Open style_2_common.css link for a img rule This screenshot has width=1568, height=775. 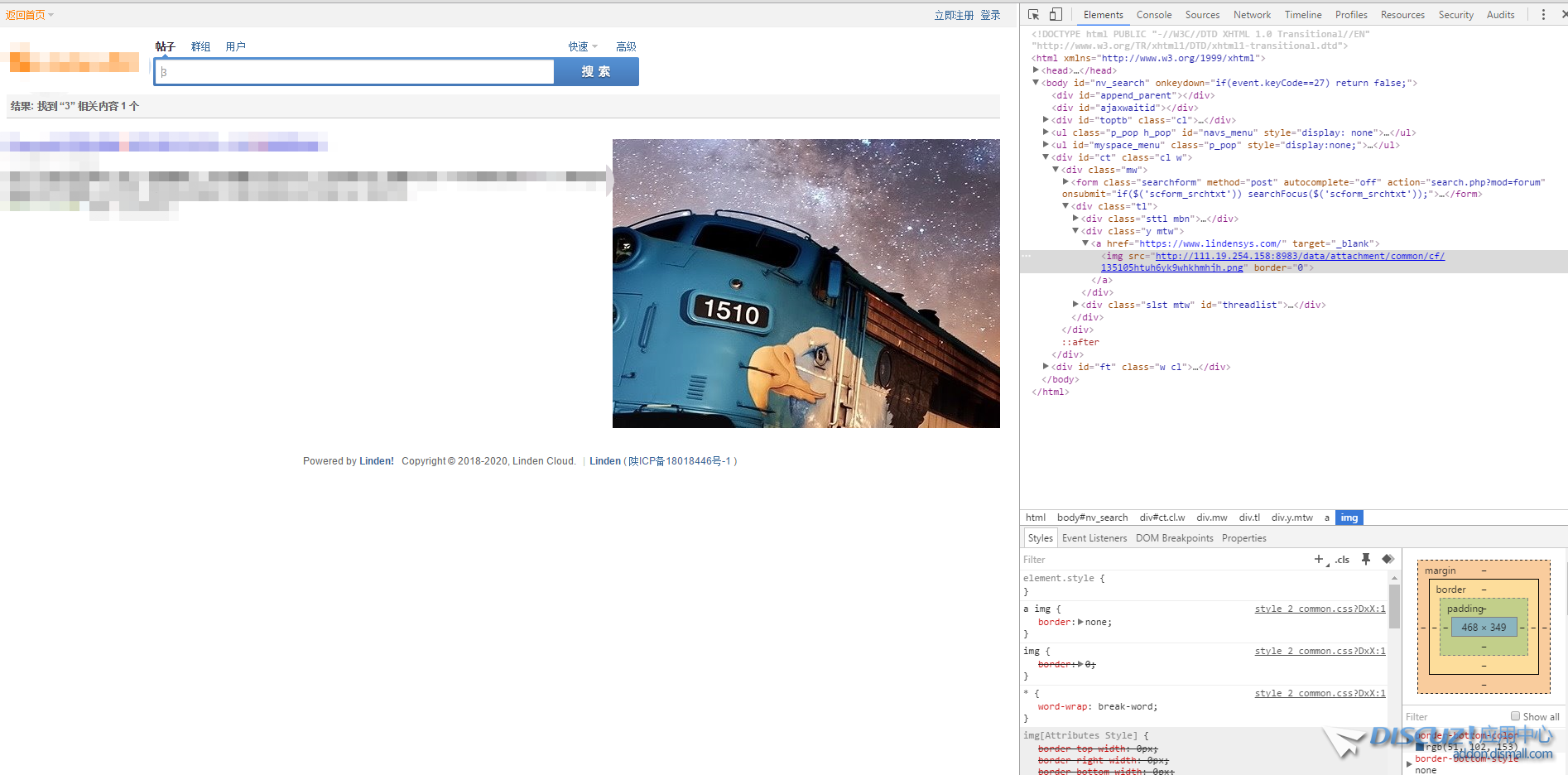pos(1320,609)
